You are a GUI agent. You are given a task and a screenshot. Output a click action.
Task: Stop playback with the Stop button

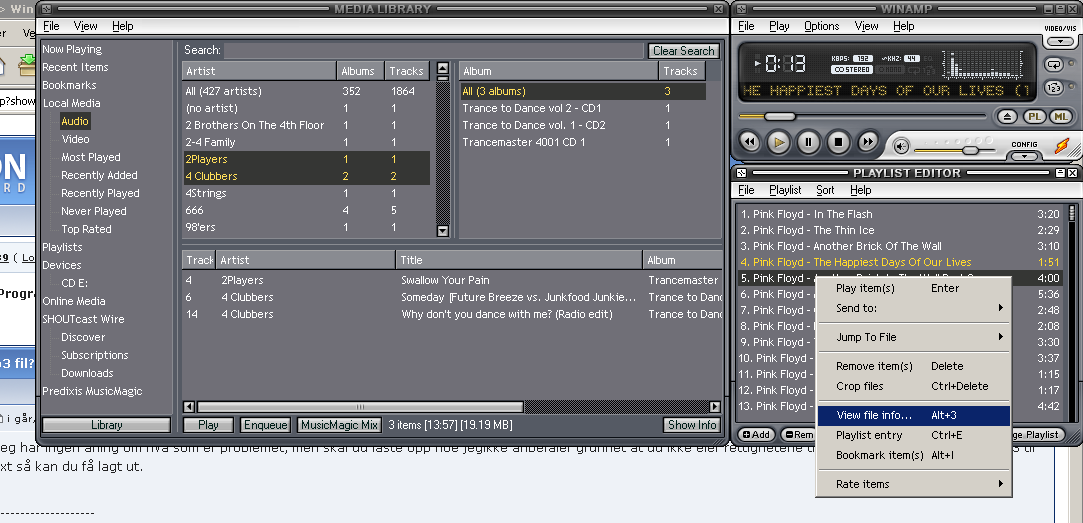[x=838, y=143]
